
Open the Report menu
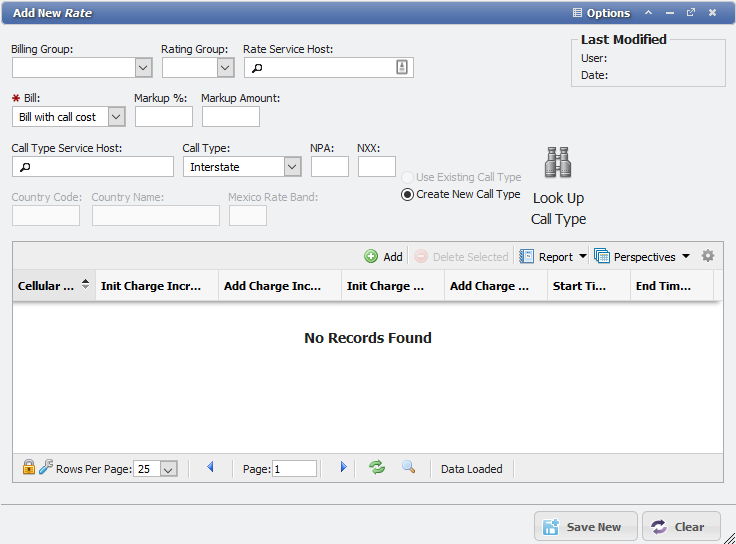(554, 257)
